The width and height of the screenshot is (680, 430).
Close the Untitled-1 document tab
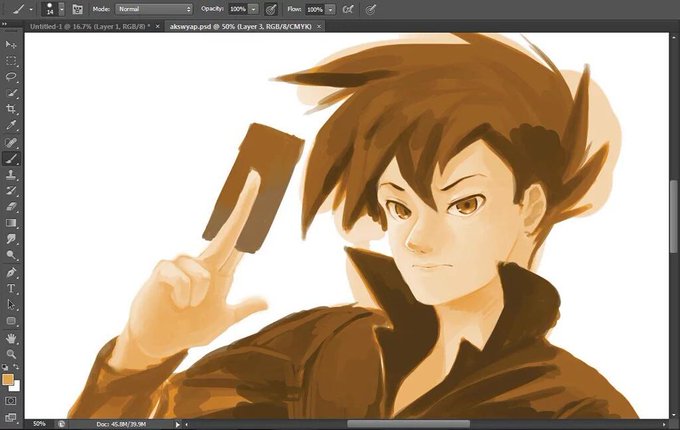(157, 26)
